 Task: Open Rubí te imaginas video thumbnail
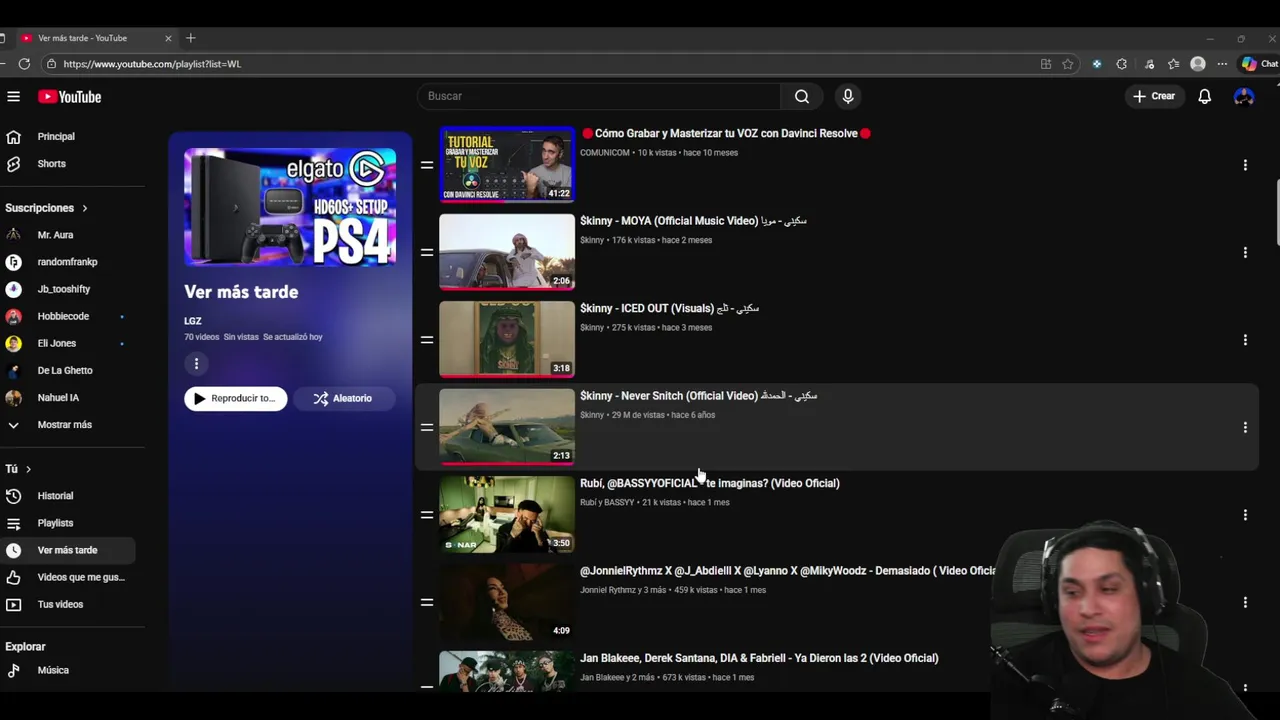point(507,514)
